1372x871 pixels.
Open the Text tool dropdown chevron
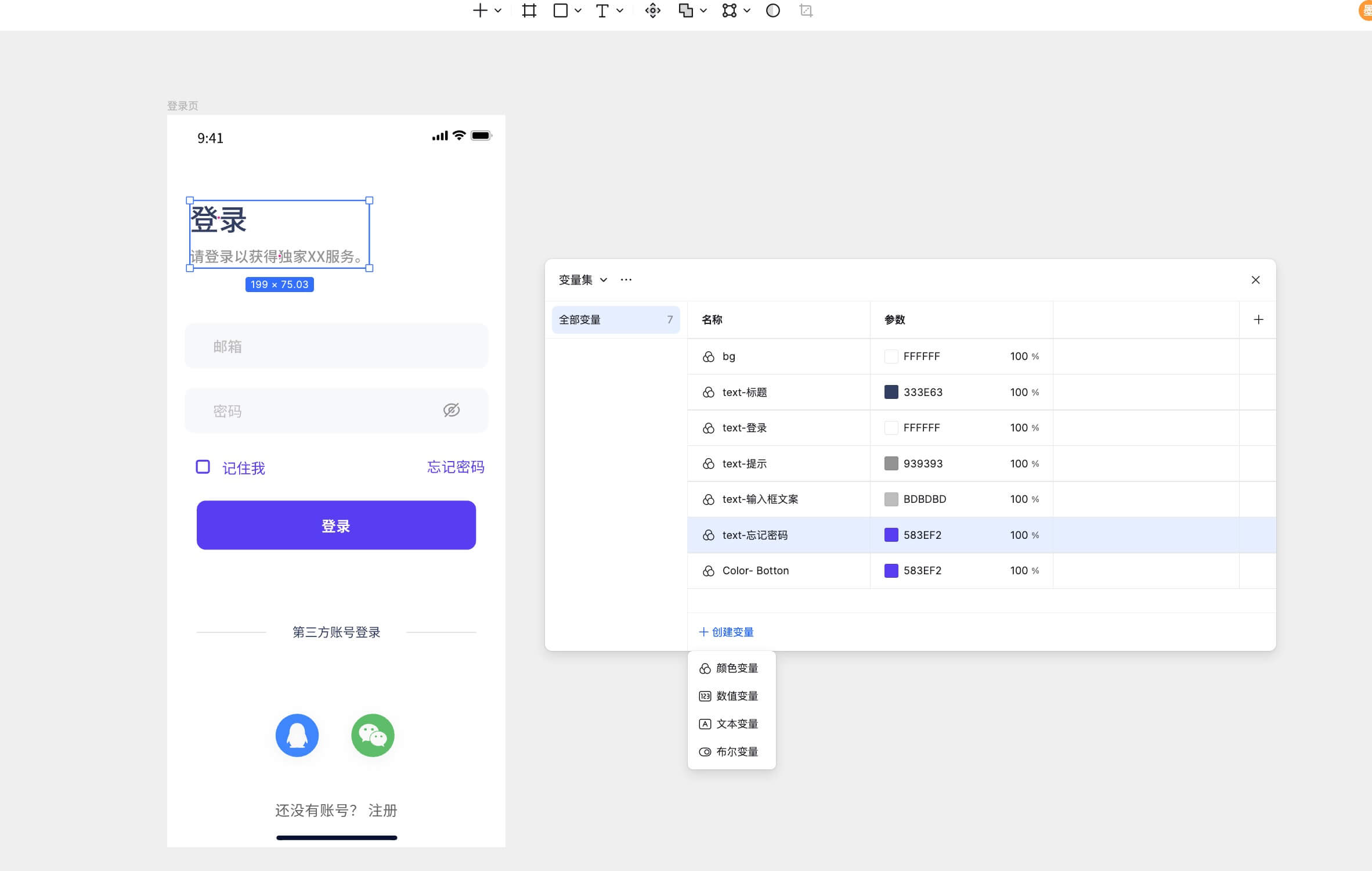click(619, 10)
